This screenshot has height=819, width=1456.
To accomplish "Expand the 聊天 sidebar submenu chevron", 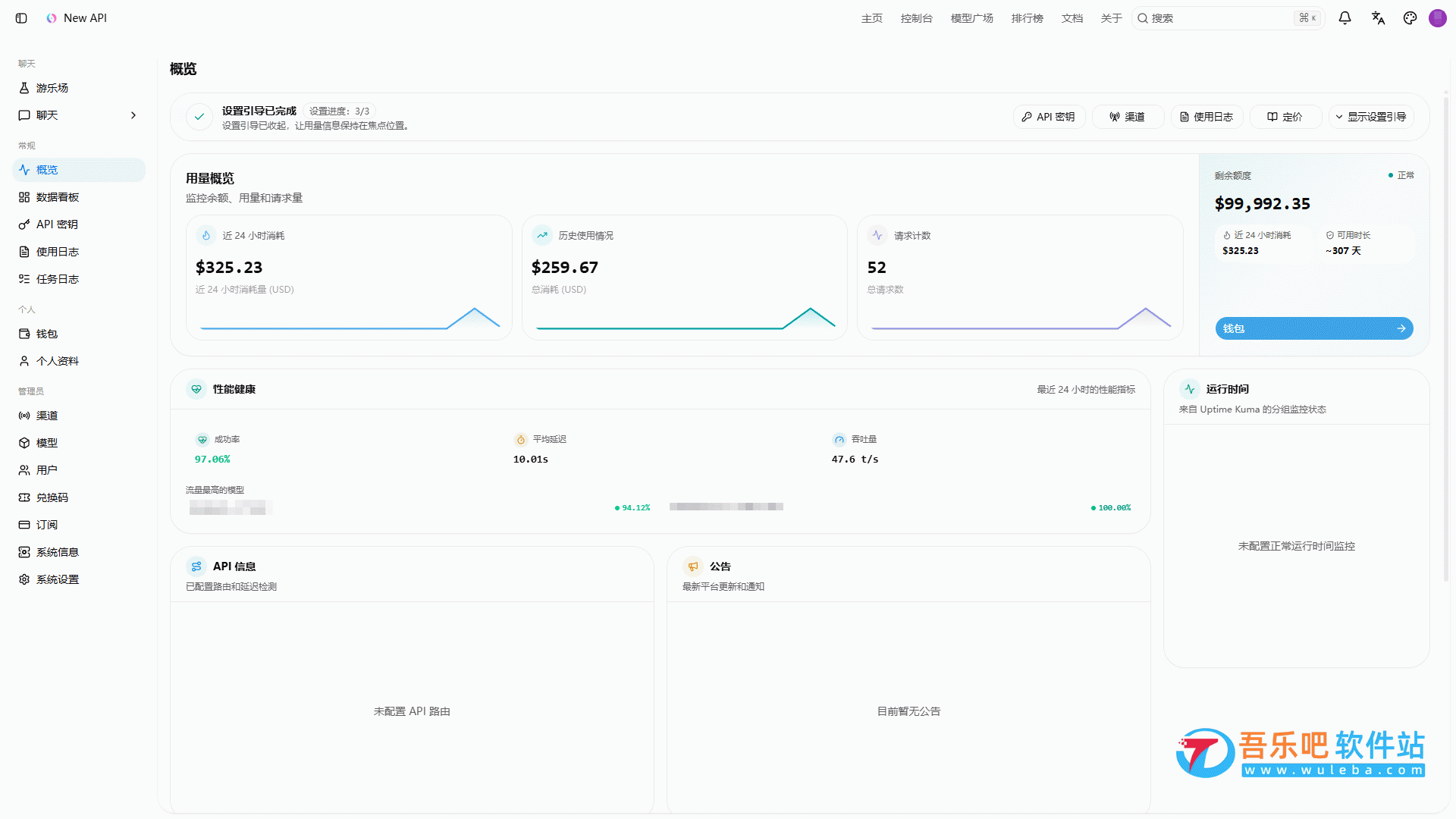I will [x=133, y=115].
